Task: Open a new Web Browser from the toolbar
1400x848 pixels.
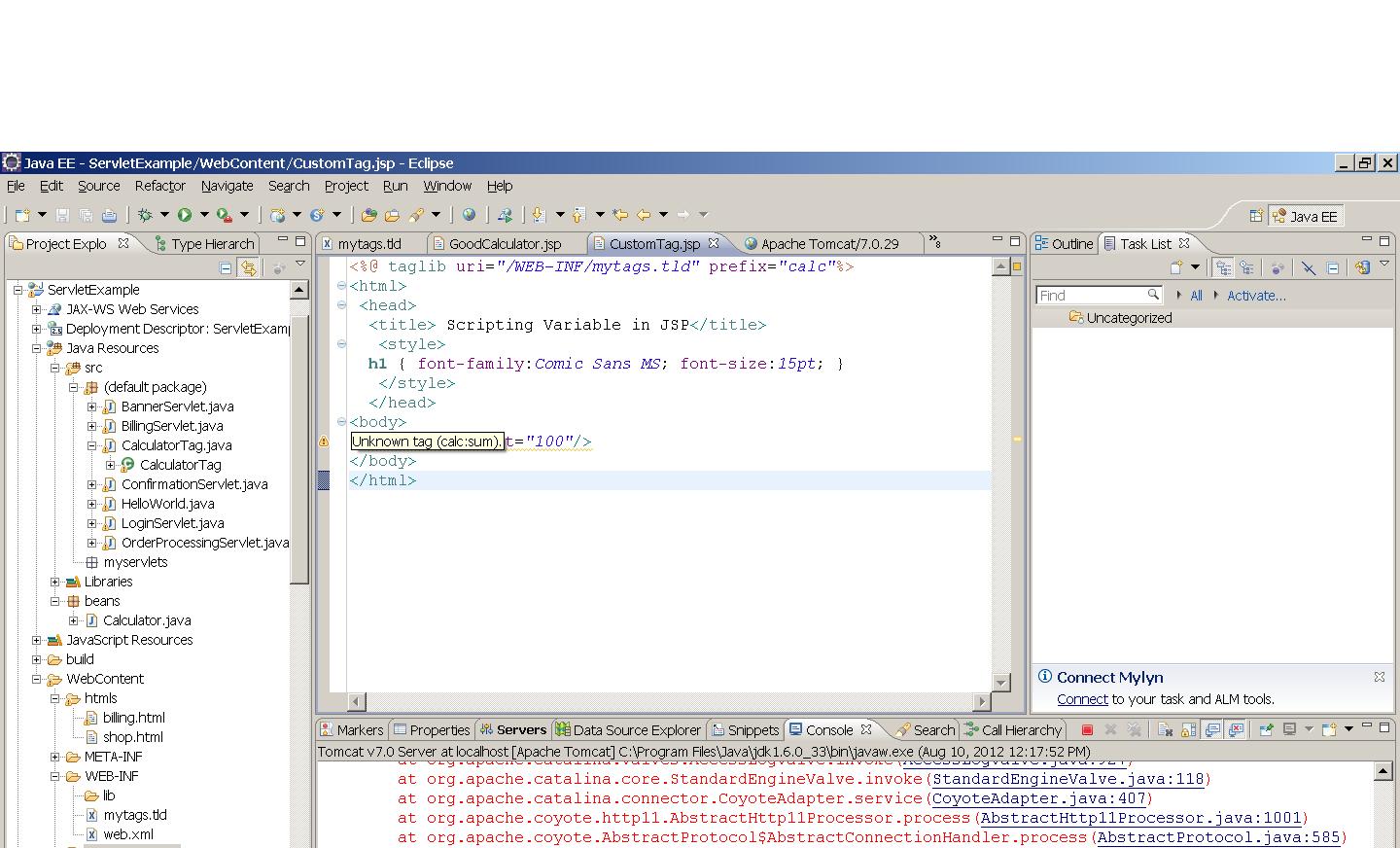Action: (x=469, y=214)
